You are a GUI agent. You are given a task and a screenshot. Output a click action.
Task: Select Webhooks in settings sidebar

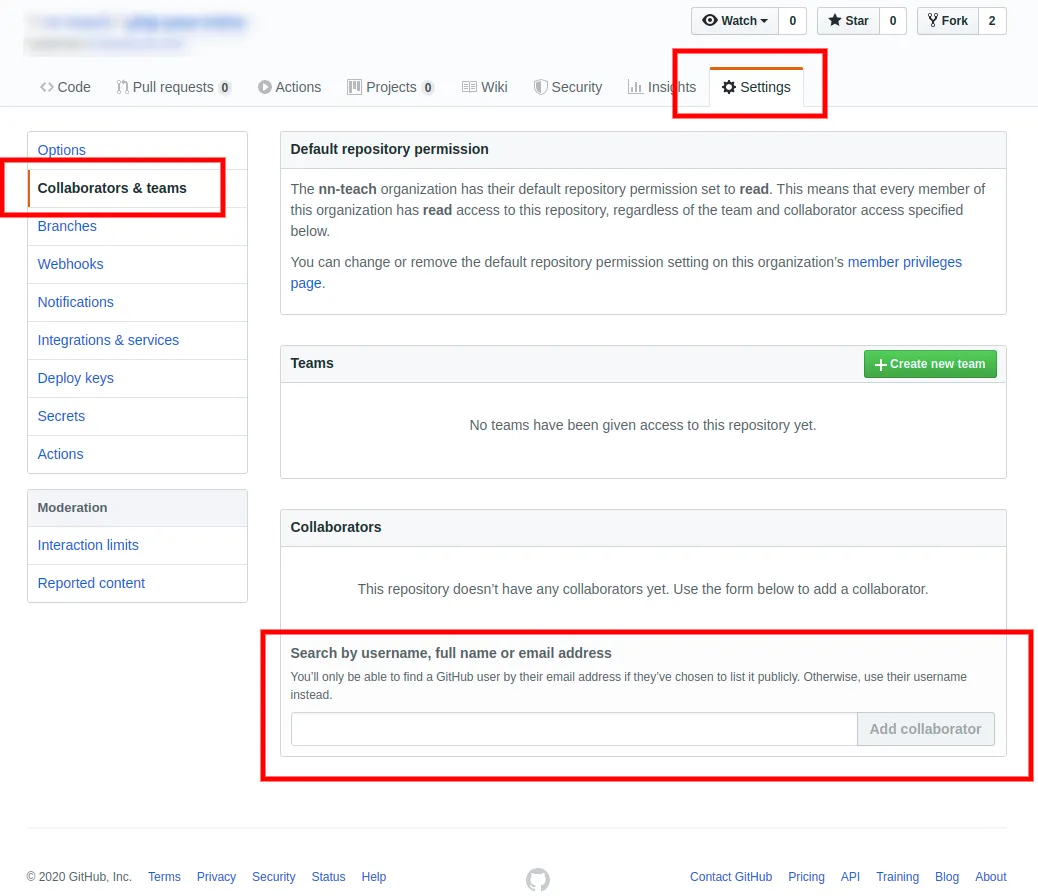click(70, 264)
